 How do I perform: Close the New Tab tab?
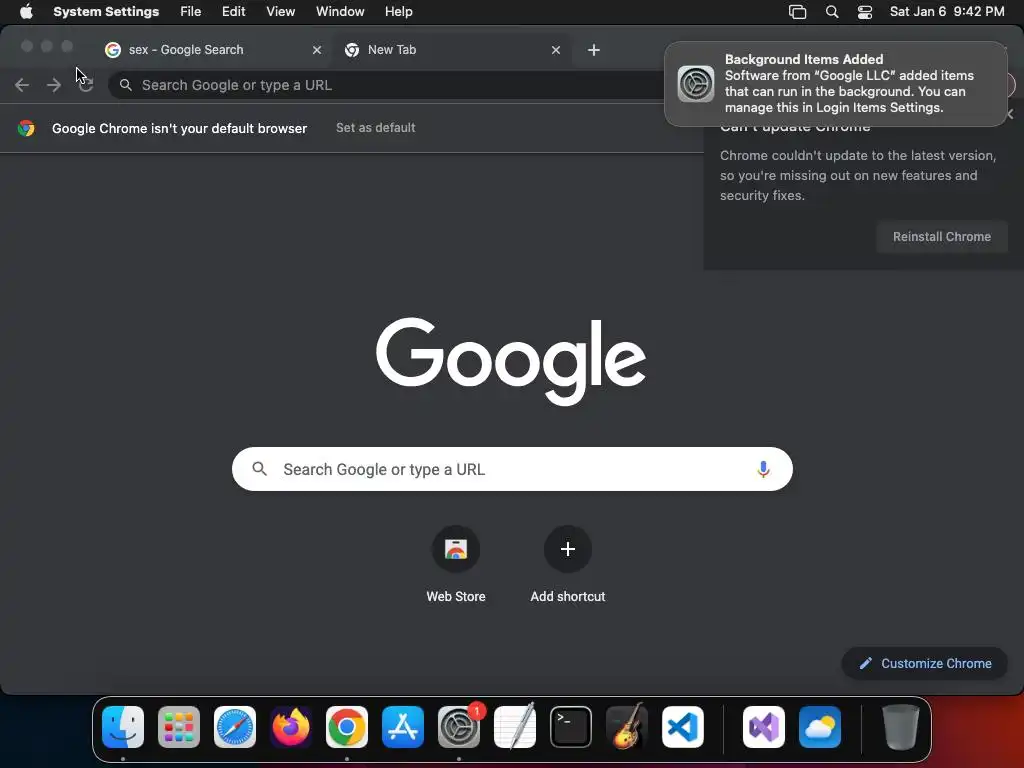coord(556,50)
